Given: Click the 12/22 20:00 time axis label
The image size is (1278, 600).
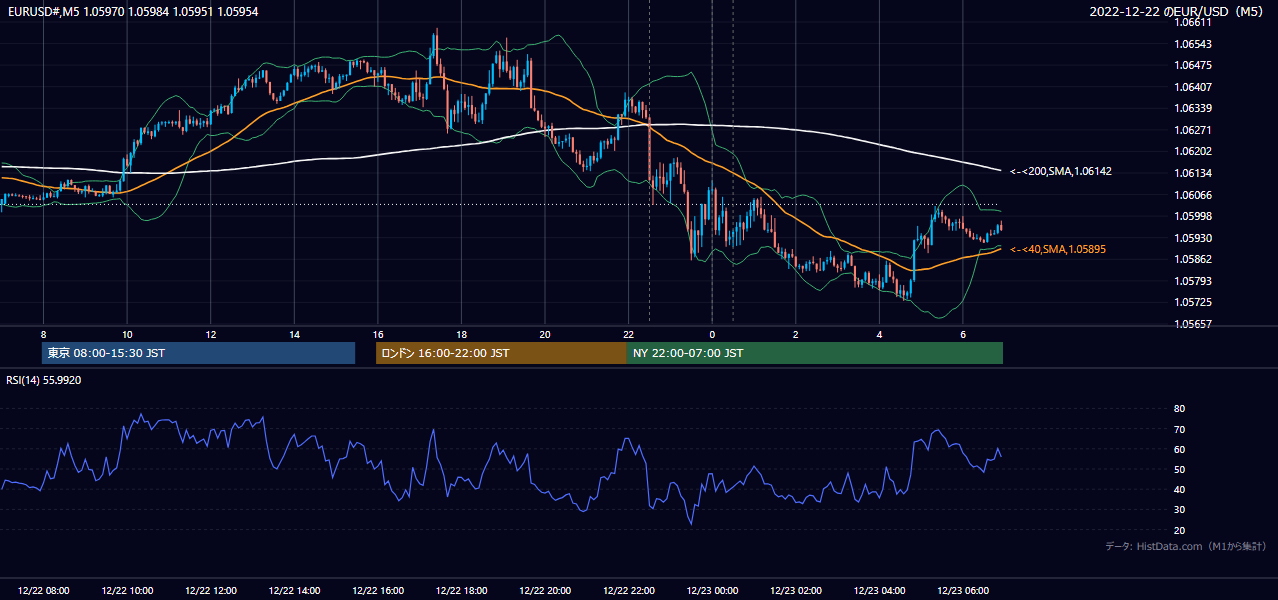Looking at the screenshot, I should pos(545,591).
